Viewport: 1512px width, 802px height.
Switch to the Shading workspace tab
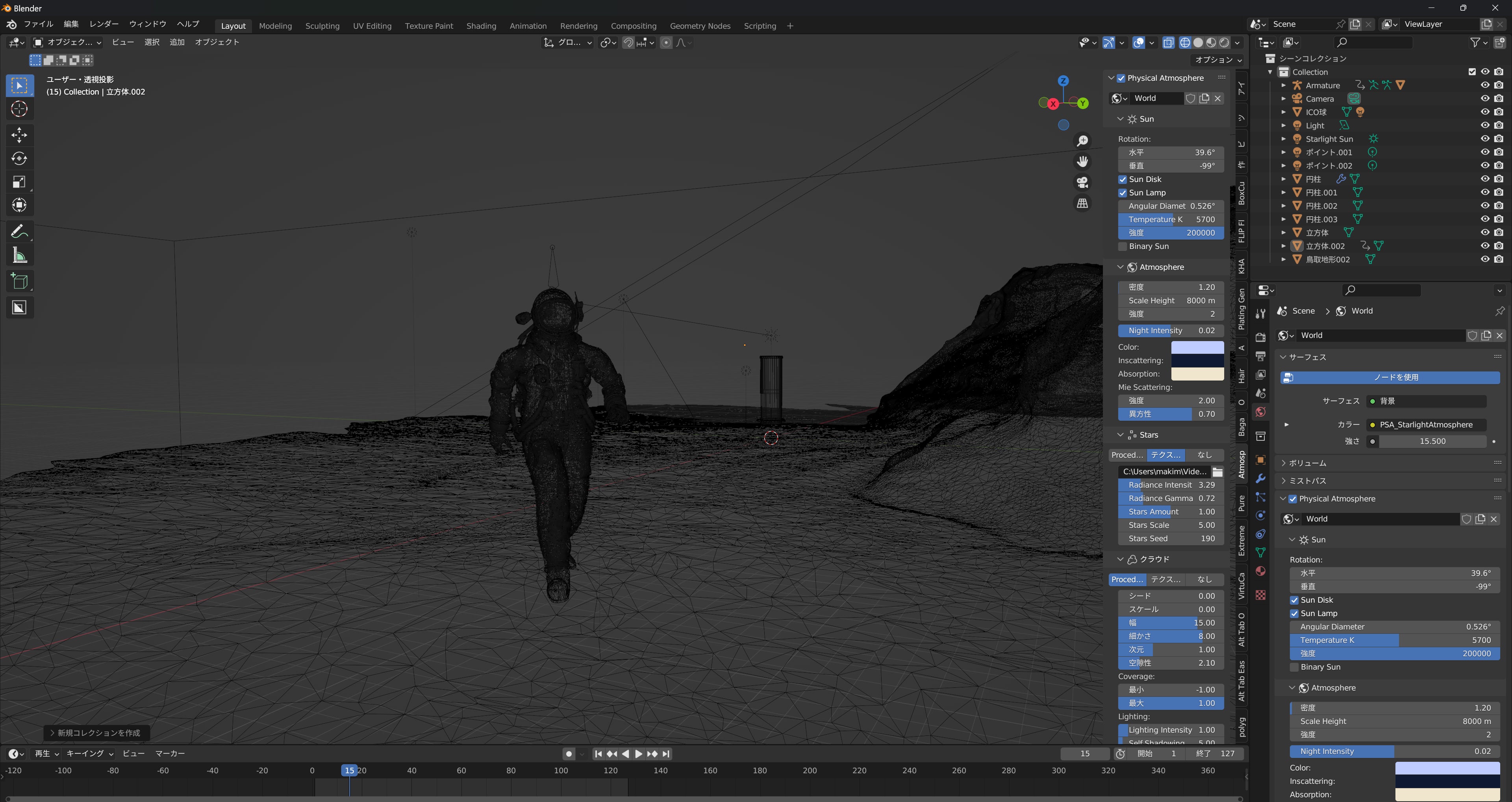(x=481, y=26)
